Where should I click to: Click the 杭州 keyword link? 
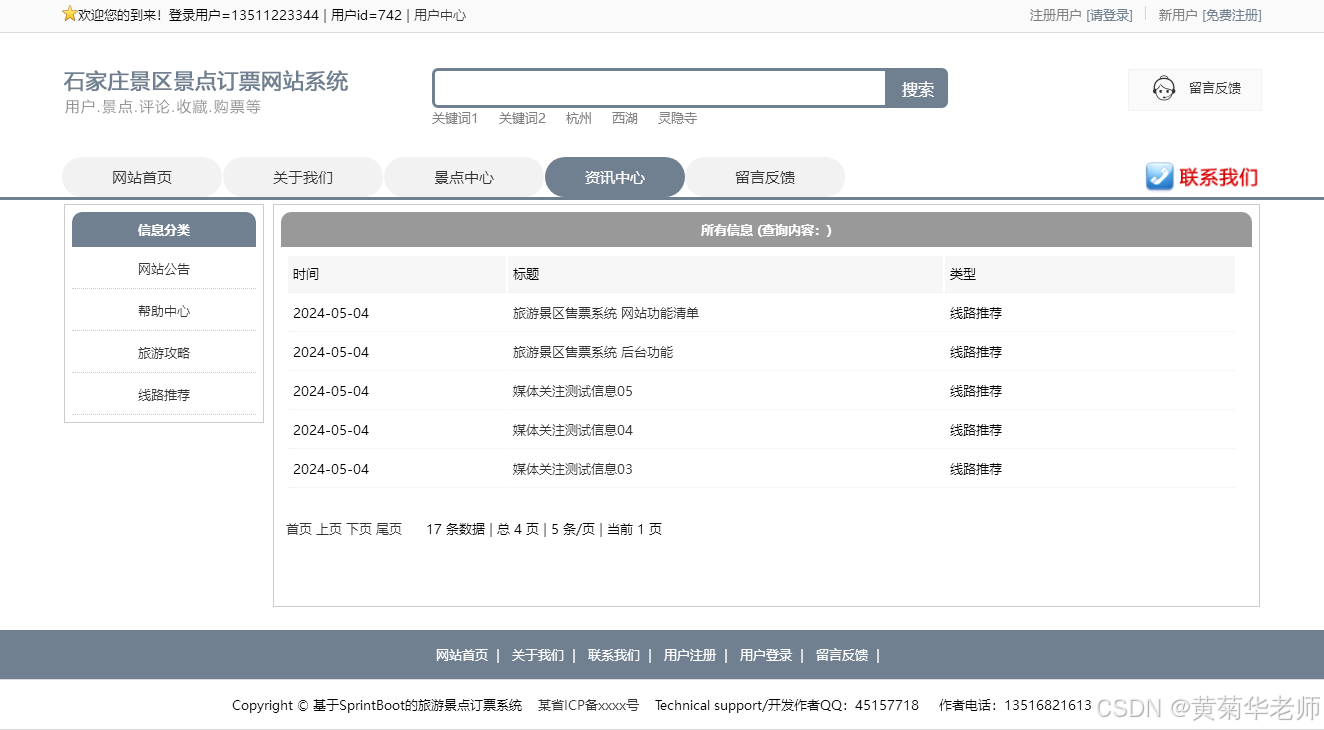579,118
